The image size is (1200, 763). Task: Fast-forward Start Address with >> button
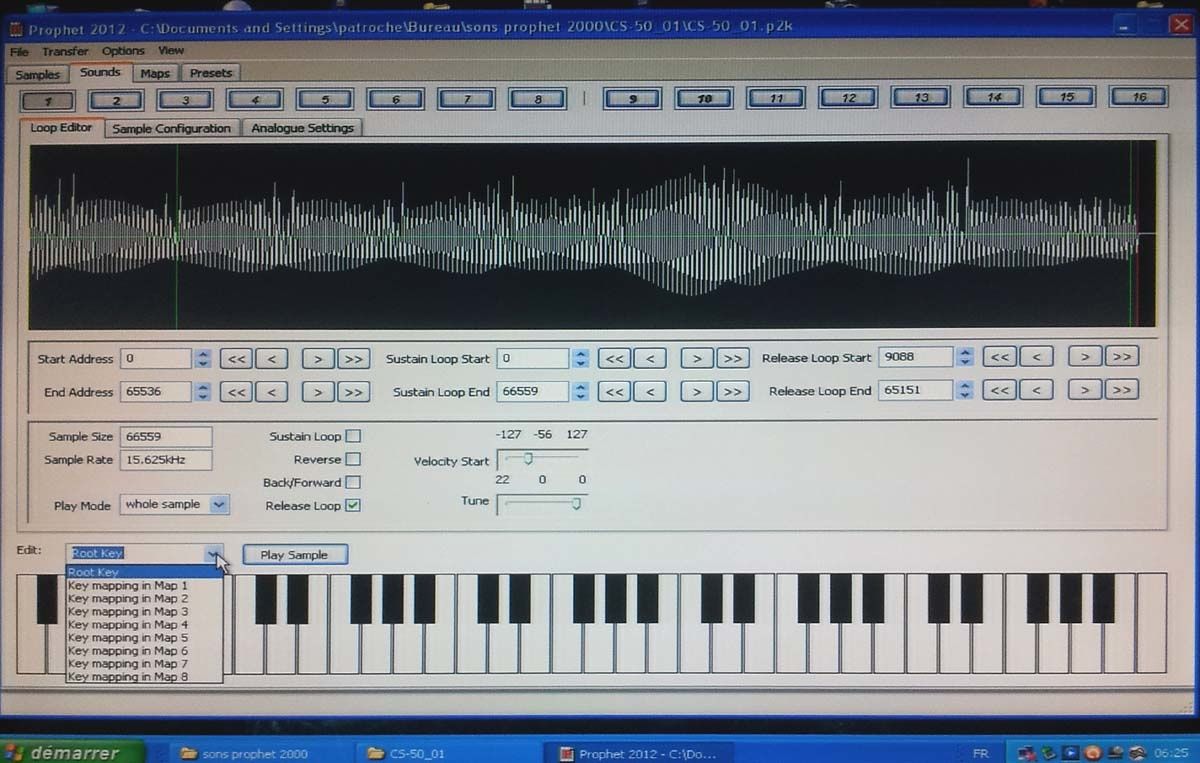(353, 359)
